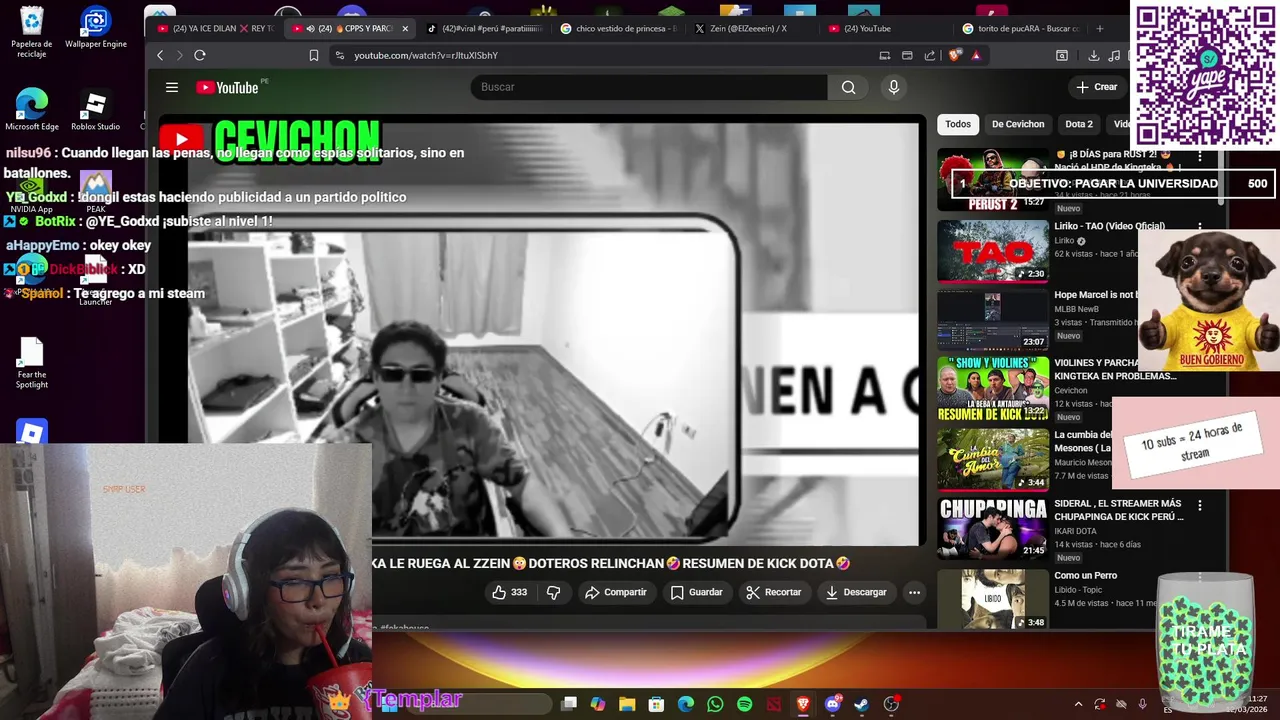The width and height of the screenshot is (1280, 720).
Task: Click the Recortar clip button
Action: (773, 592)
